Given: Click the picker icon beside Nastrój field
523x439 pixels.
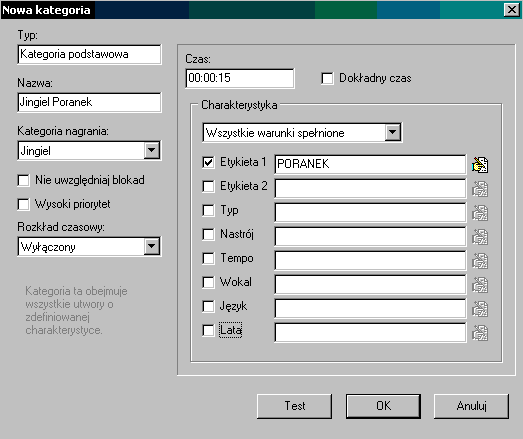Looking at the screenshot, I should [480, 237].
